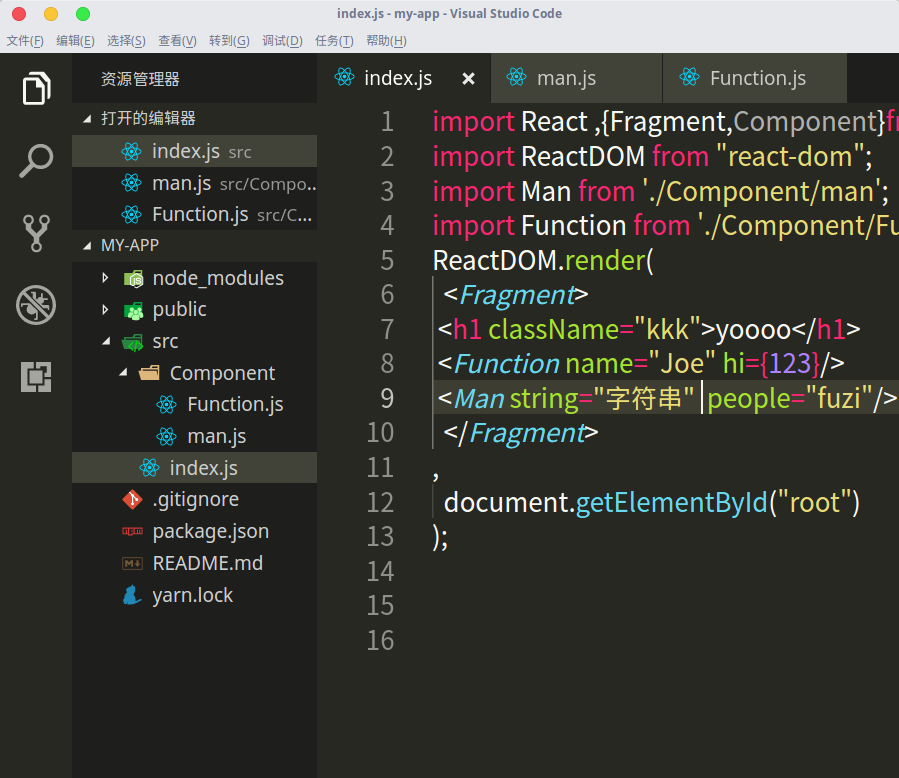The image size is (899, 778).
Task: Switch to the man.js editor tab
Action: tap(577, 78)
